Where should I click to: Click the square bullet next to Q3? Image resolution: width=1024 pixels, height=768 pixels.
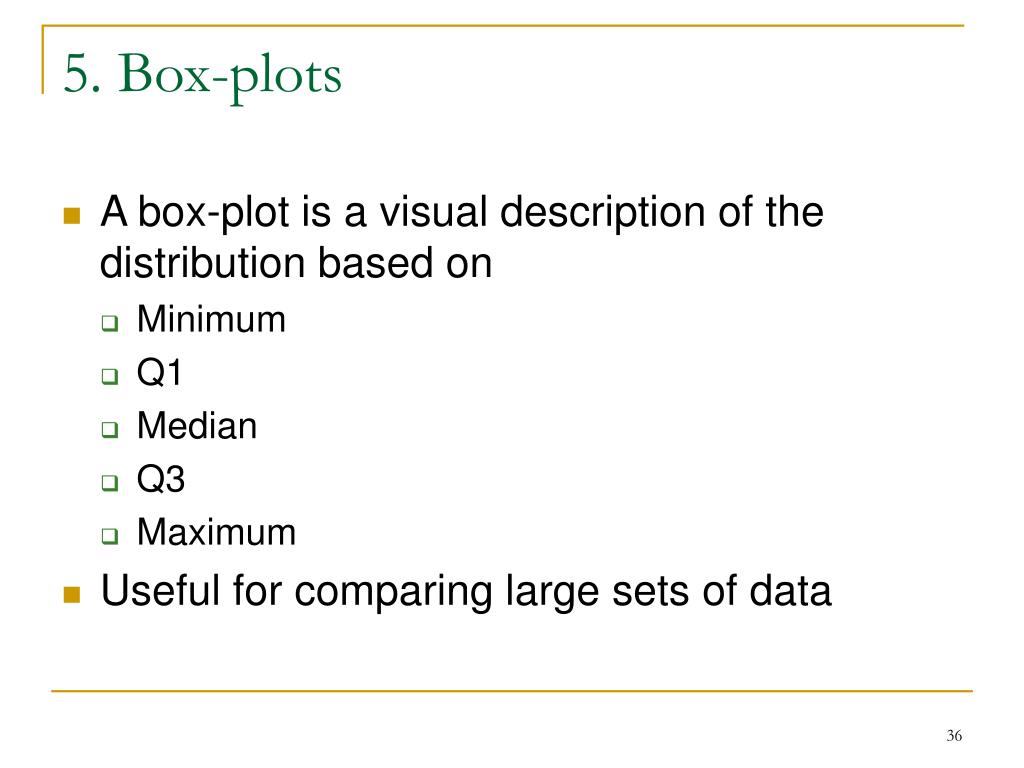[110, 483]
